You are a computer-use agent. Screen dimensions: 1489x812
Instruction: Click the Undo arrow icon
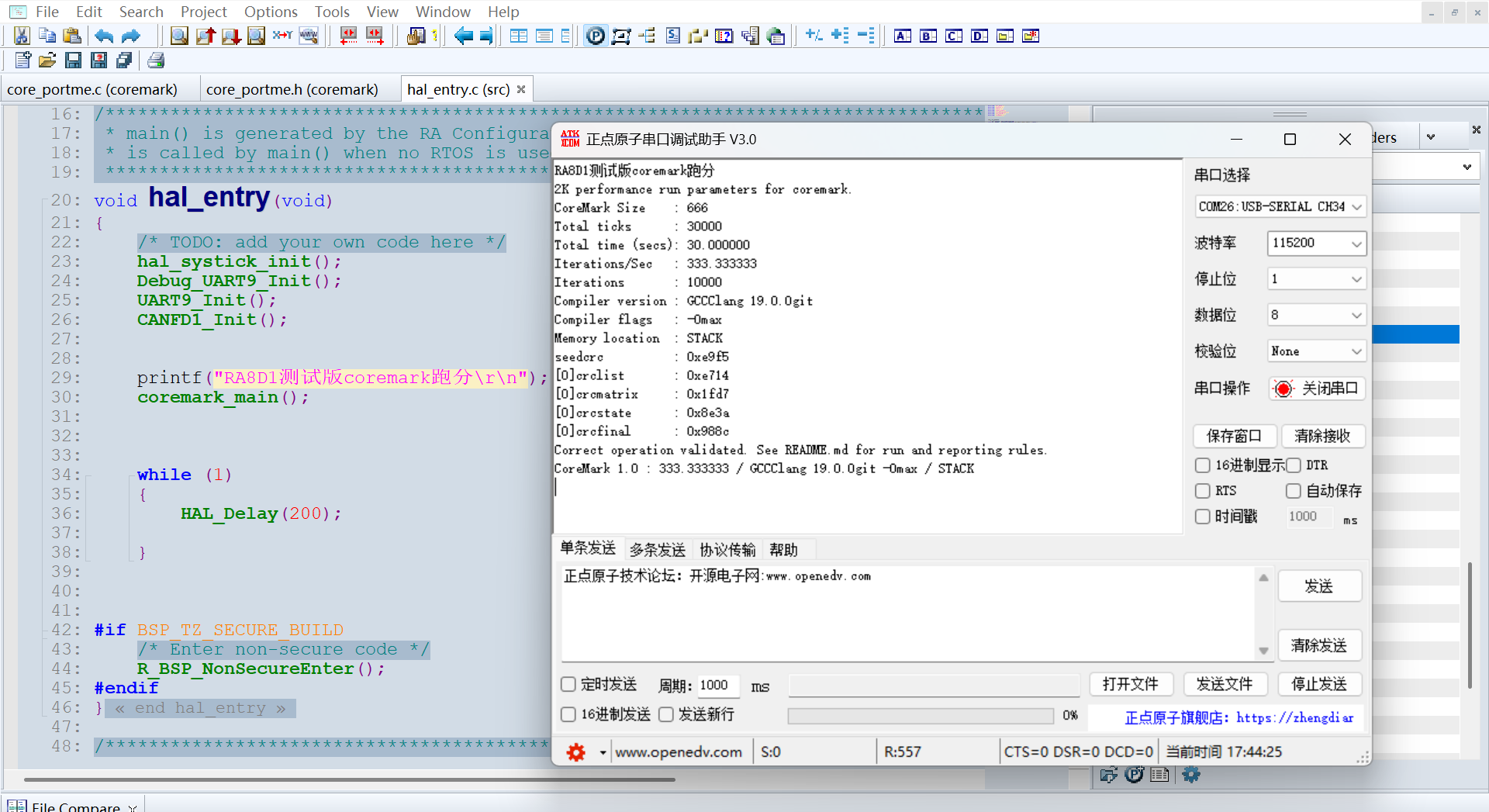point(104,36)
